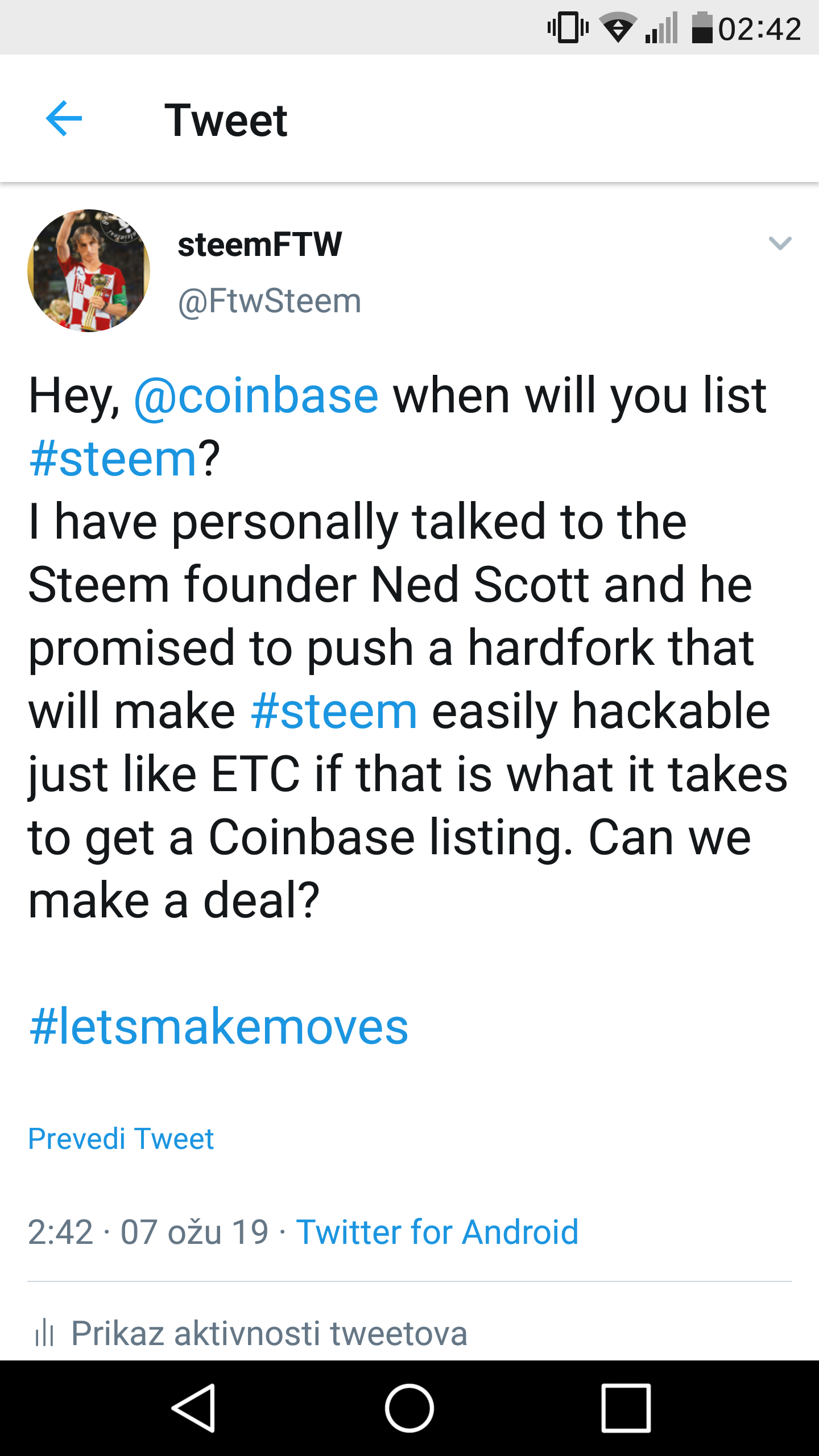Viewport: 819px width, 1456px height.
Task: Open the @coinbase mention
Action: pos(256,396)
